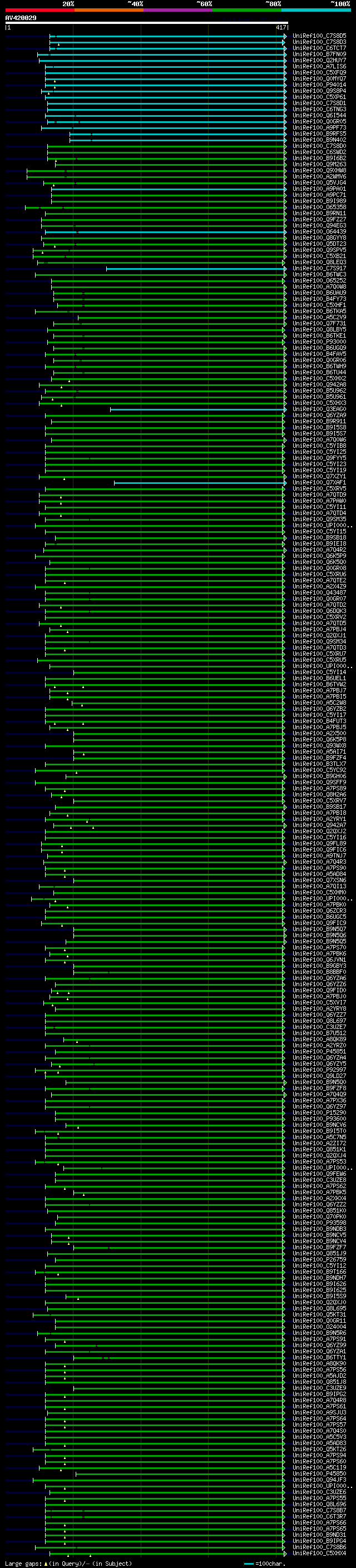356x1568 pixels.
Task: Open hit UniRef100_C7S8D3
Action: (x=319, y=42)
